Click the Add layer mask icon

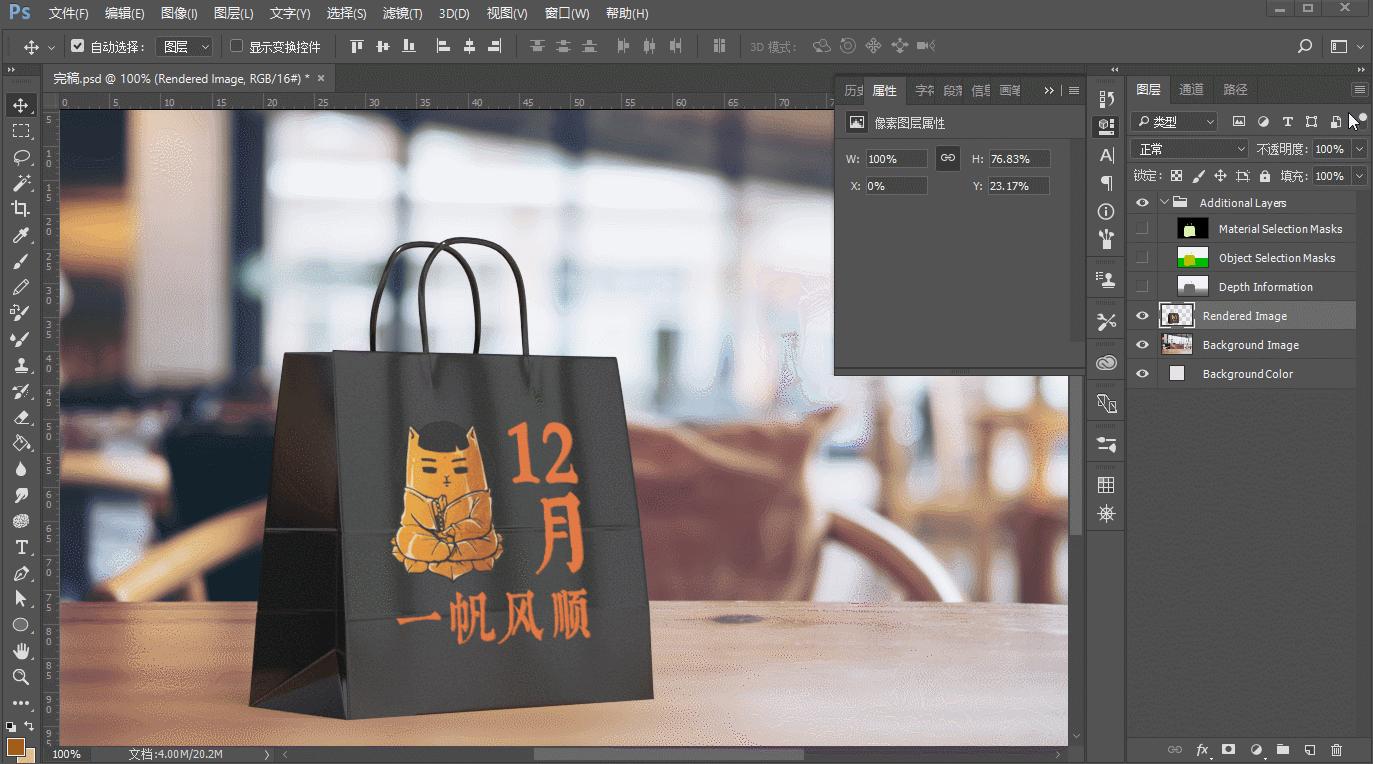pyautogui.click(x=1228, y=749)
